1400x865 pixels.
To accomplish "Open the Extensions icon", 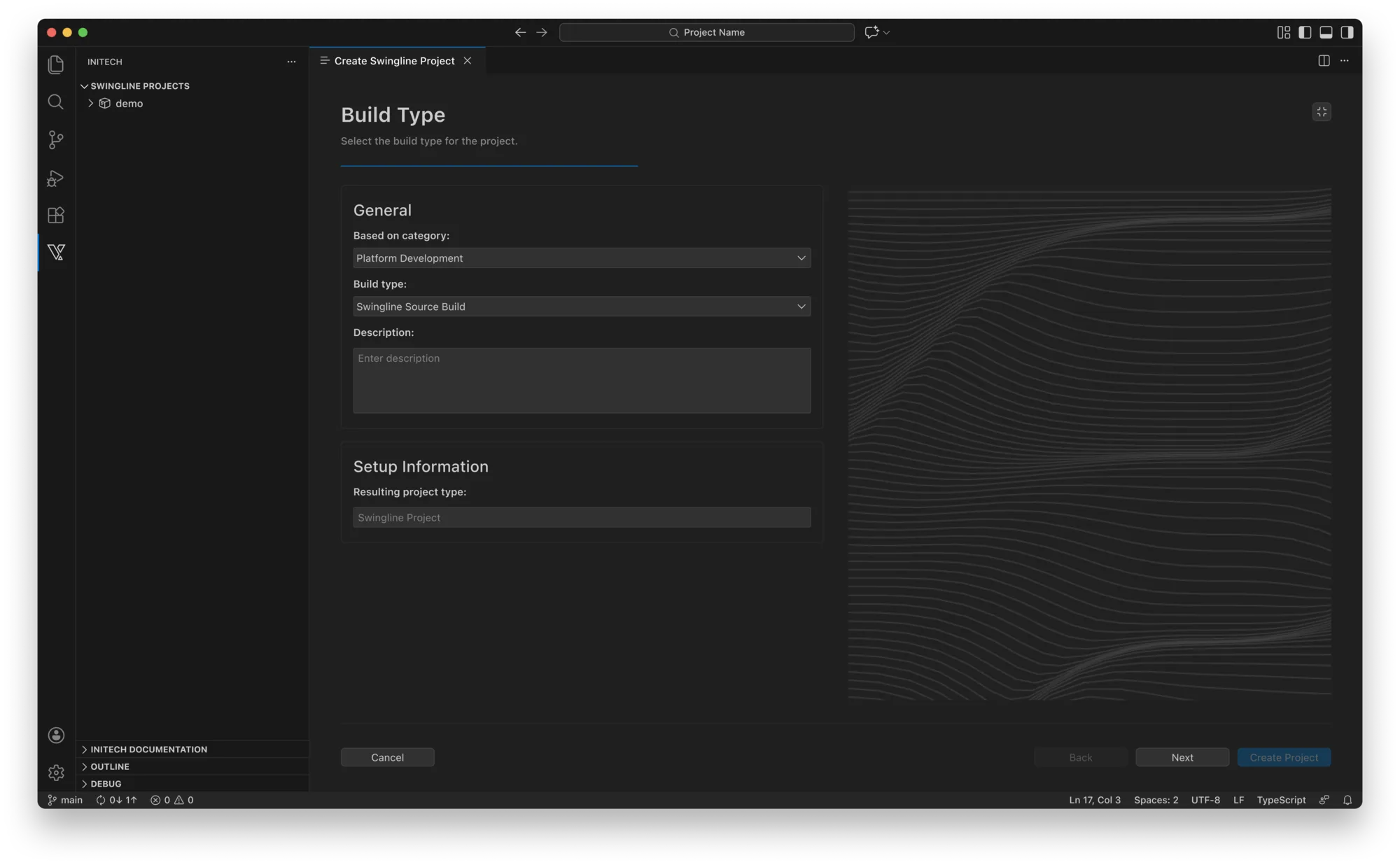I will click(56, 215).
